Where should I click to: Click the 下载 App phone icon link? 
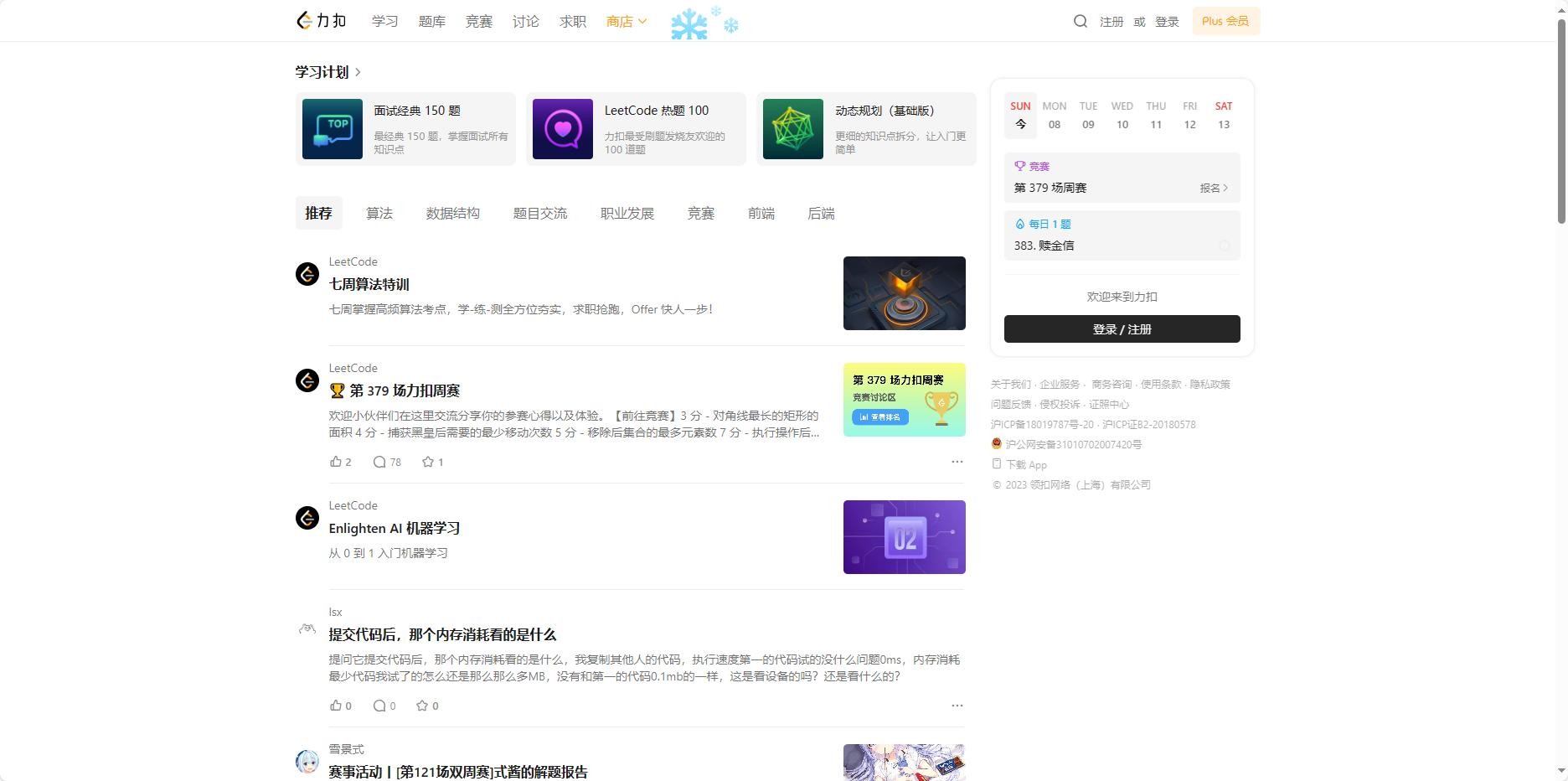[997, 464]
